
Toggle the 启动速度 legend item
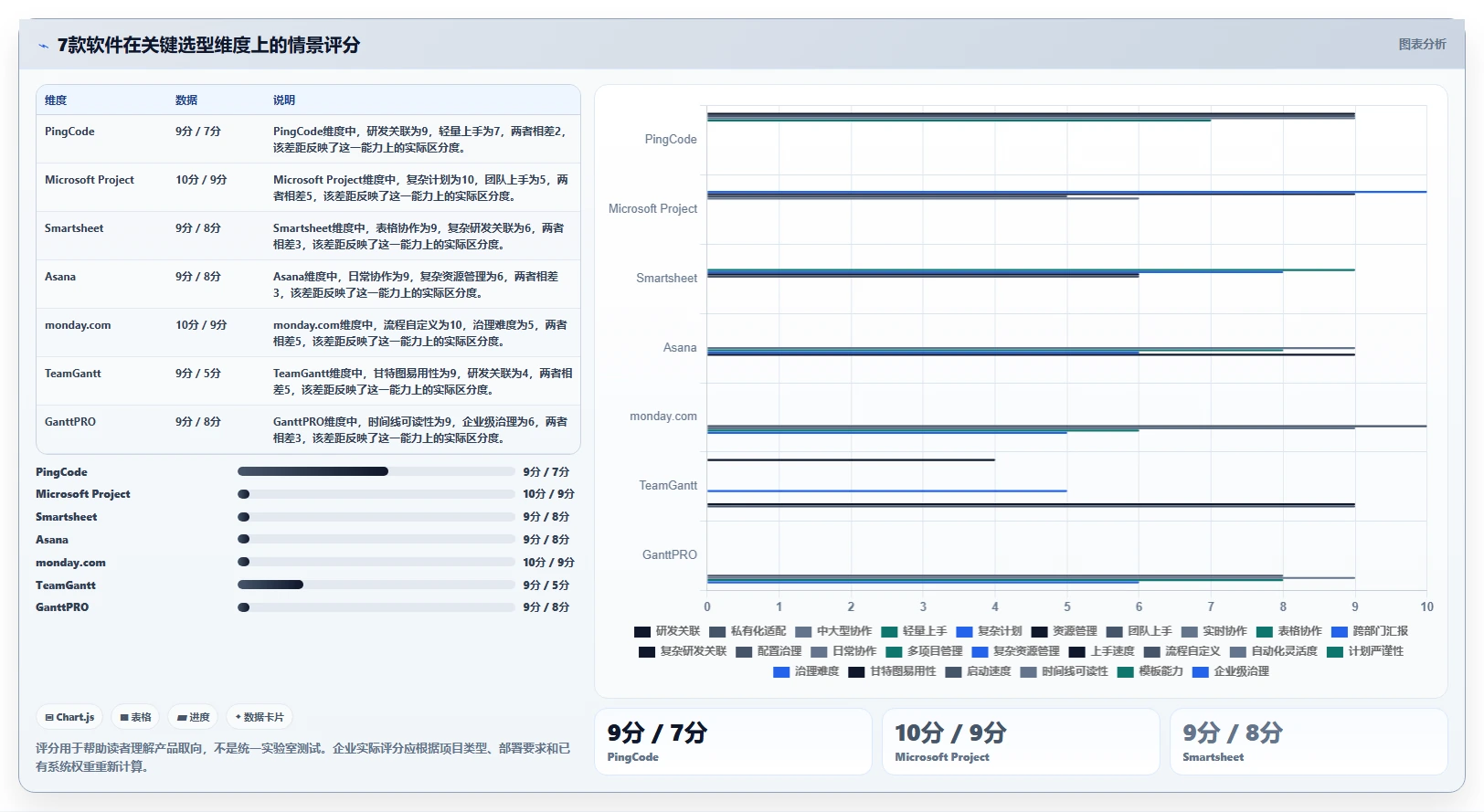pos(978,671)
